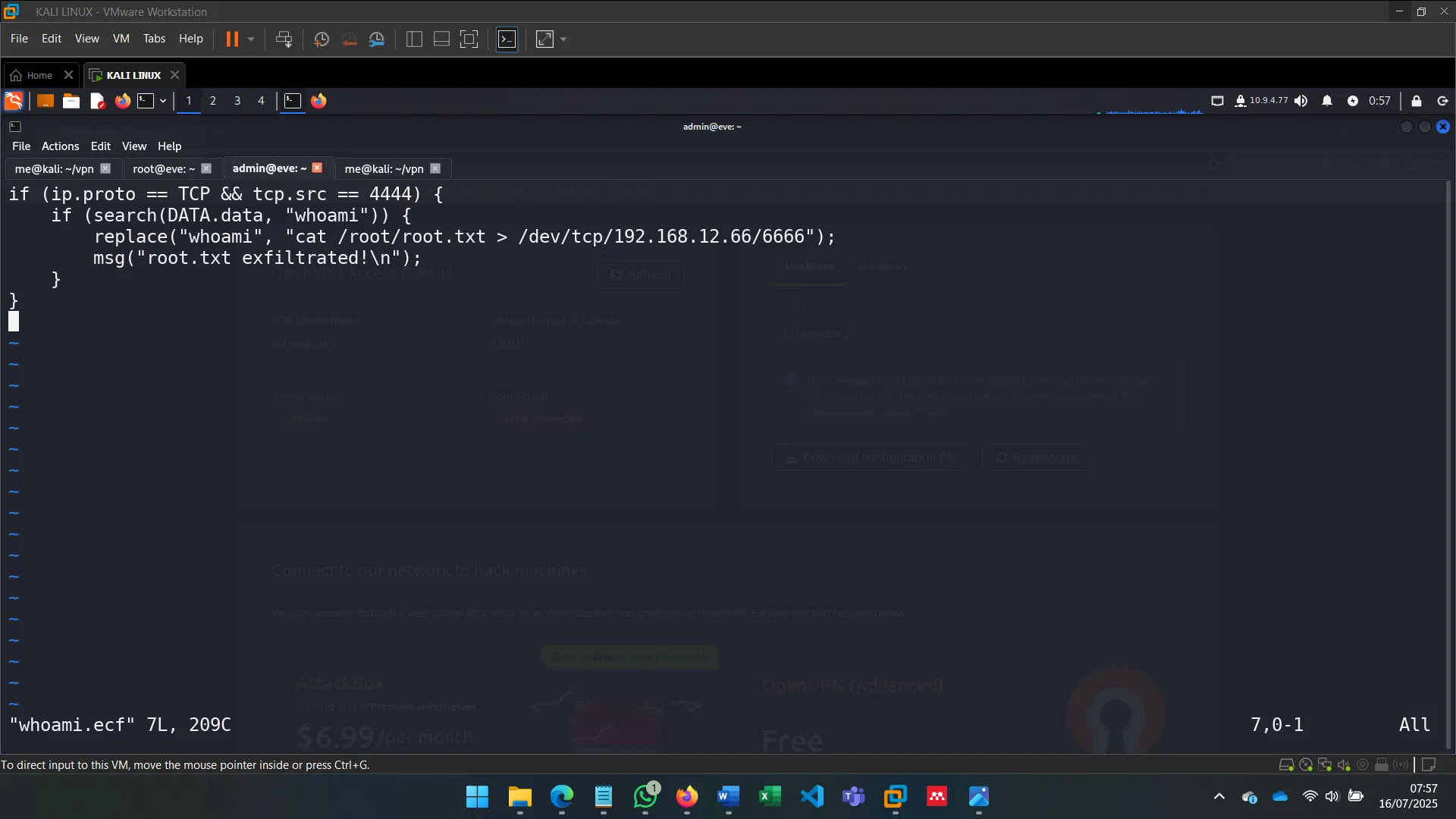Viewport: 1456px width, 819px height.
Task: Click the Kali volume icon
Action: 1301,101
